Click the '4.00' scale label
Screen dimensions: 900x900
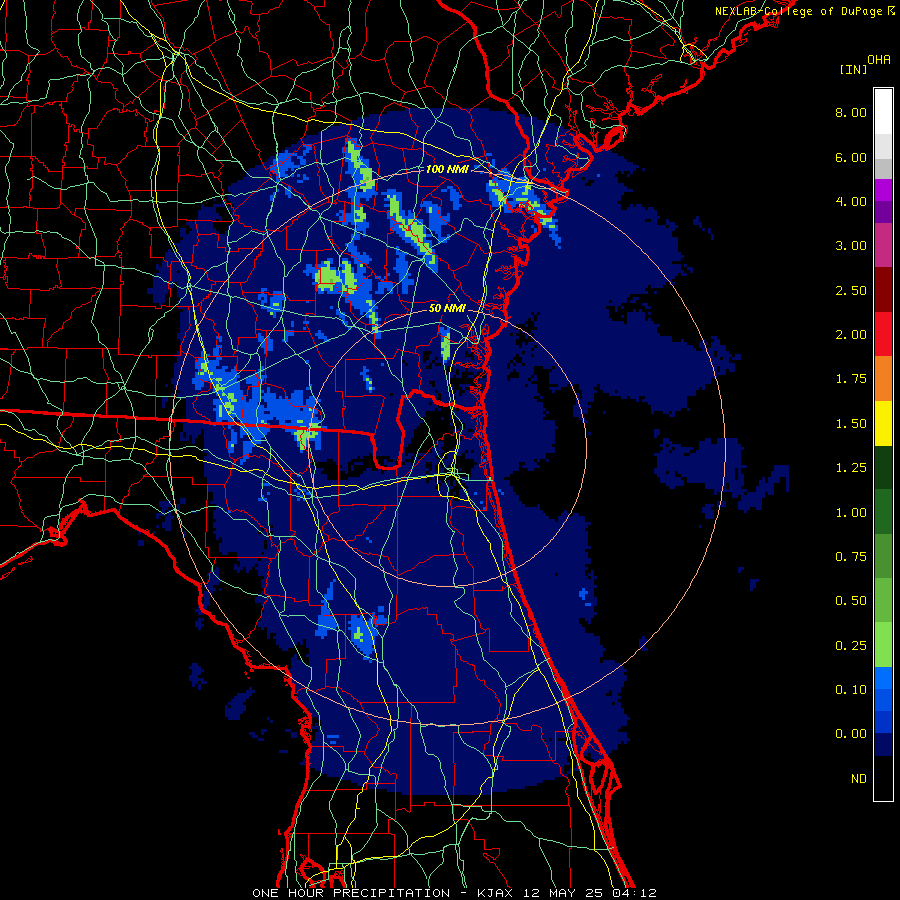point(851,201)
